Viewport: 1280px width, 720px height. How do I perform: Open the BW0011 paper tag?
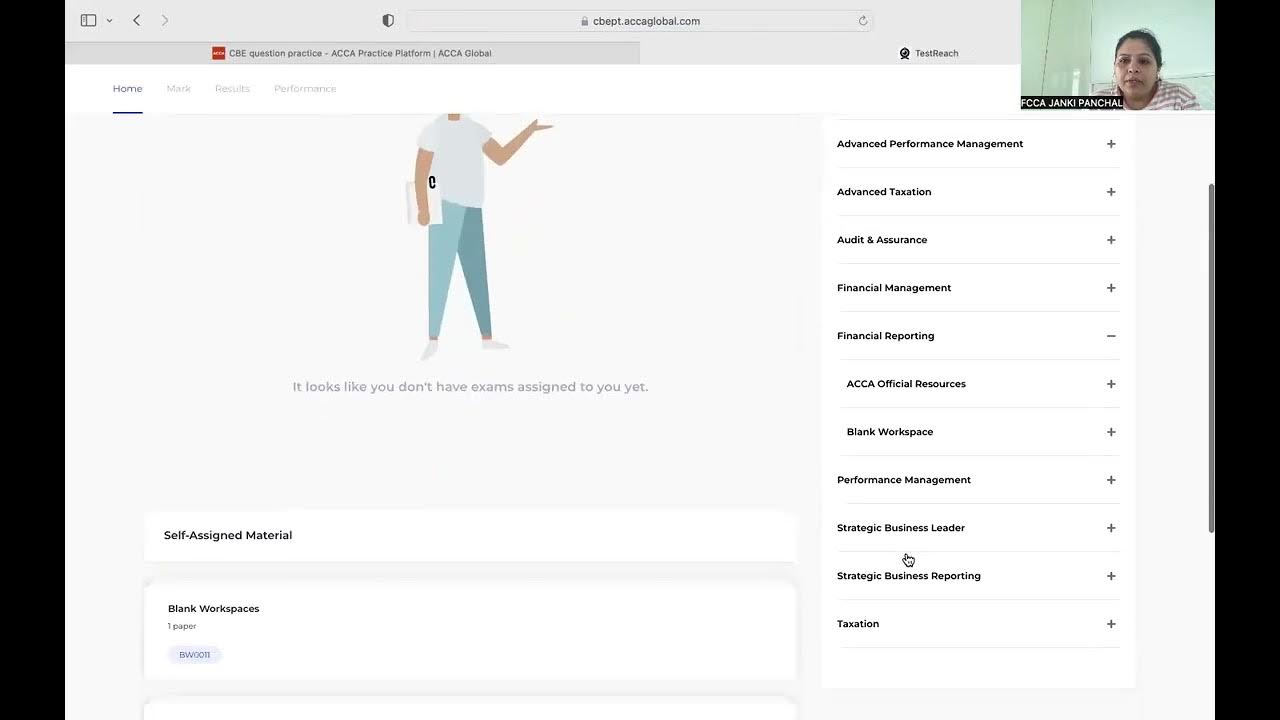click(x=195, y=655)
